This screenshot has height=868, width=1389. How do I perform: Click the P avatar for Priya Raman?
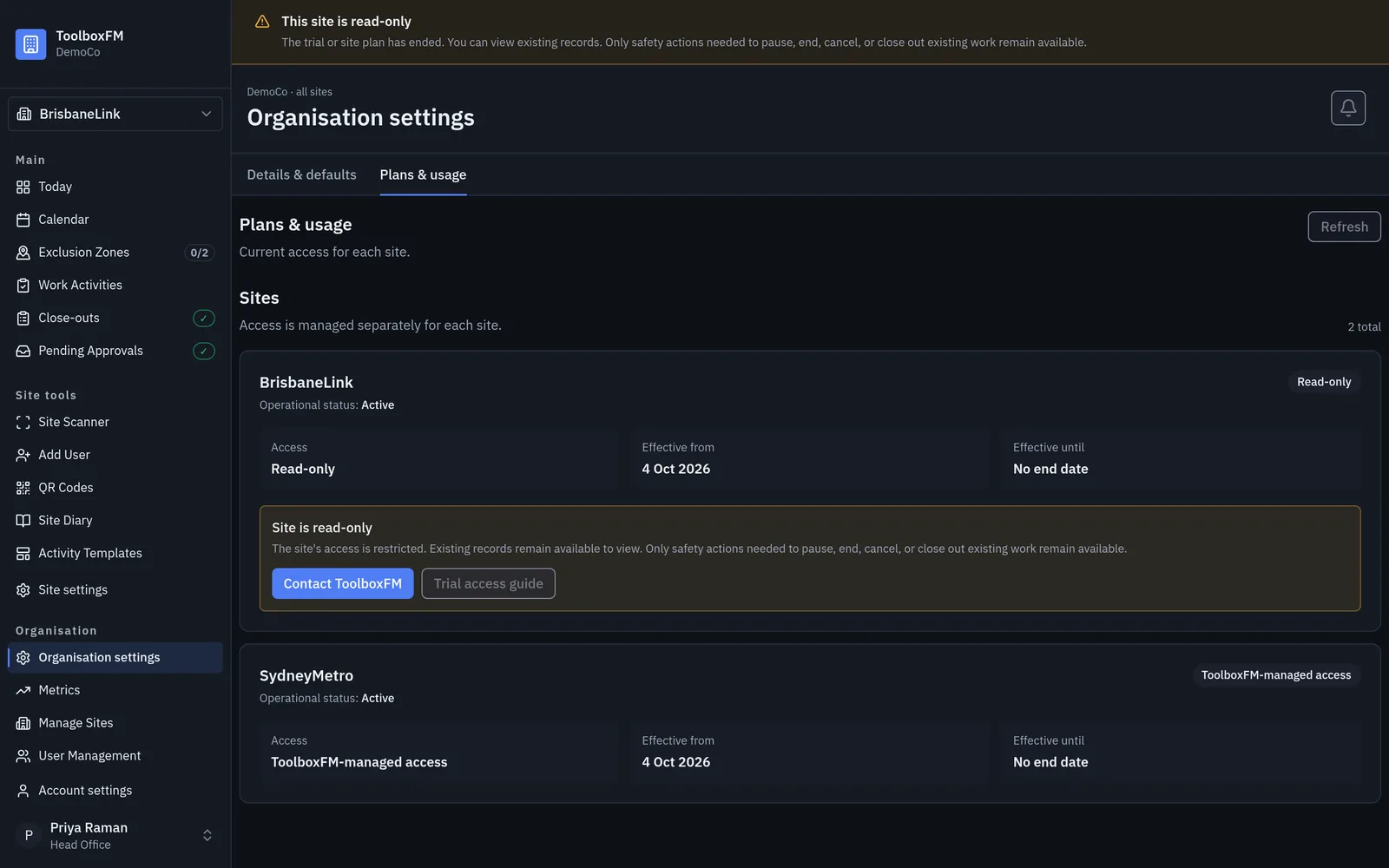coord(29,835)
